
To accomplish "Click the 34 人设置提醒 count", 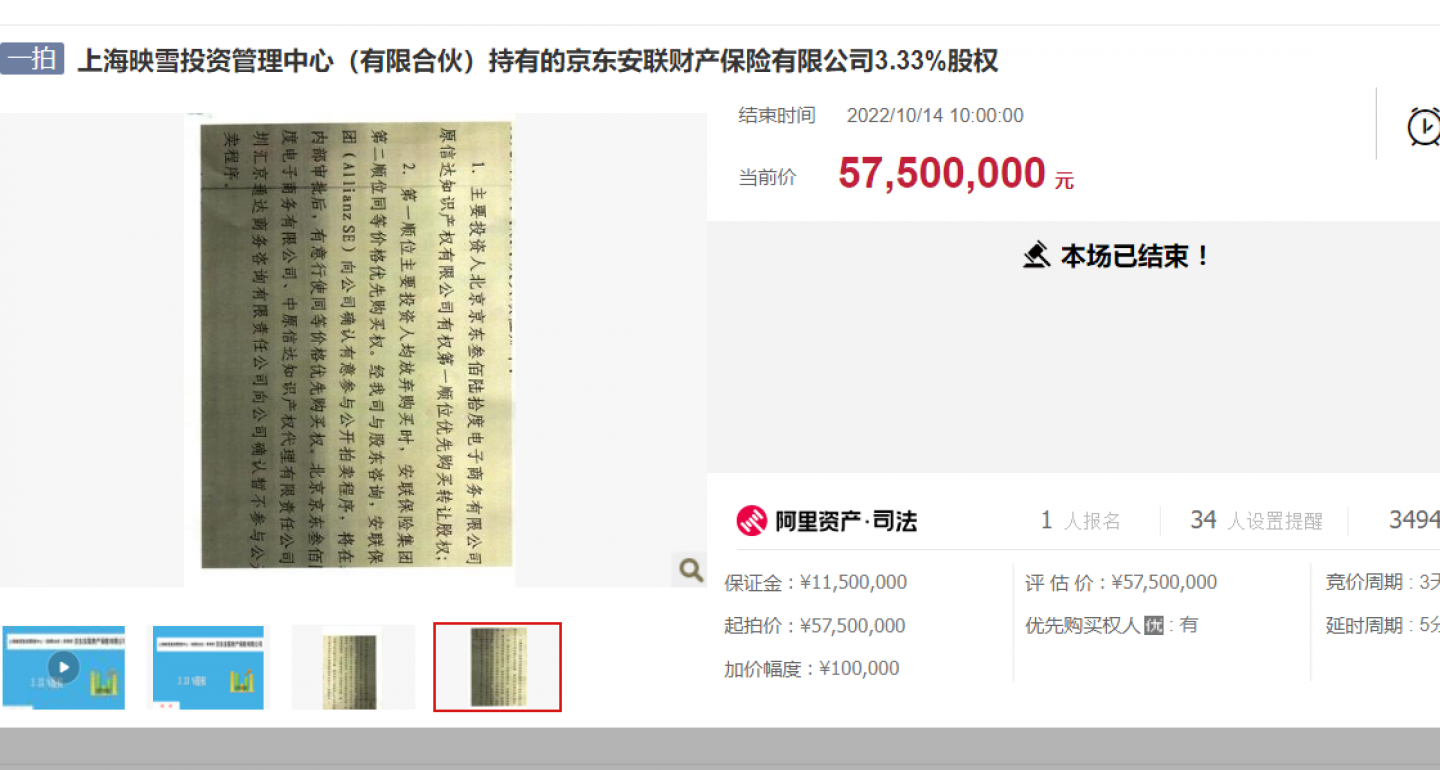I will tap(1256, 521).
